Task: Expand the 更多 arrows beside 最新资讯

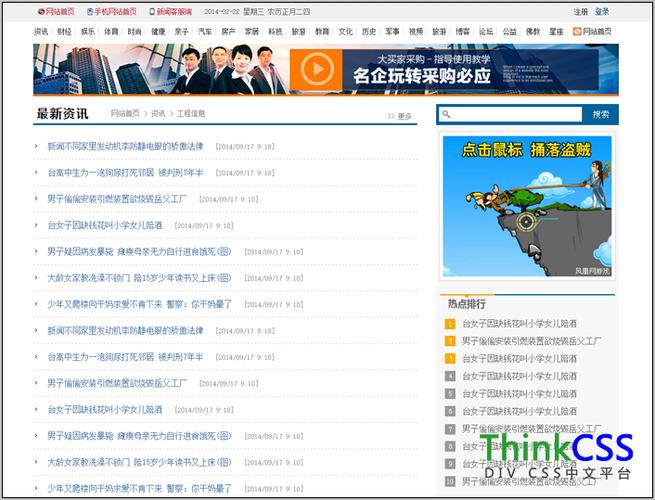Action: [391, 116]
